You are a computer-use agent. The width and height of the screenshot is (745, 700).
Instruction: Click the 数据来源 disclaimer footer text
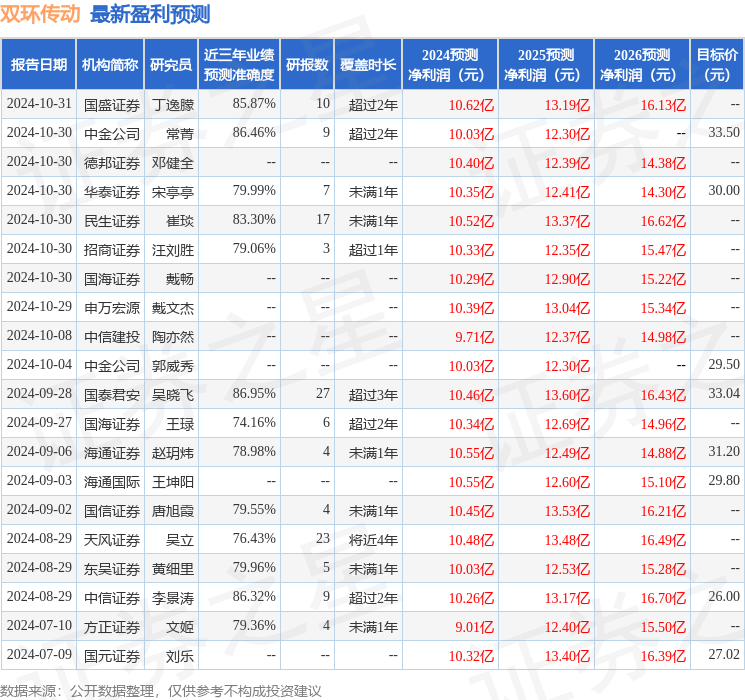161,690
